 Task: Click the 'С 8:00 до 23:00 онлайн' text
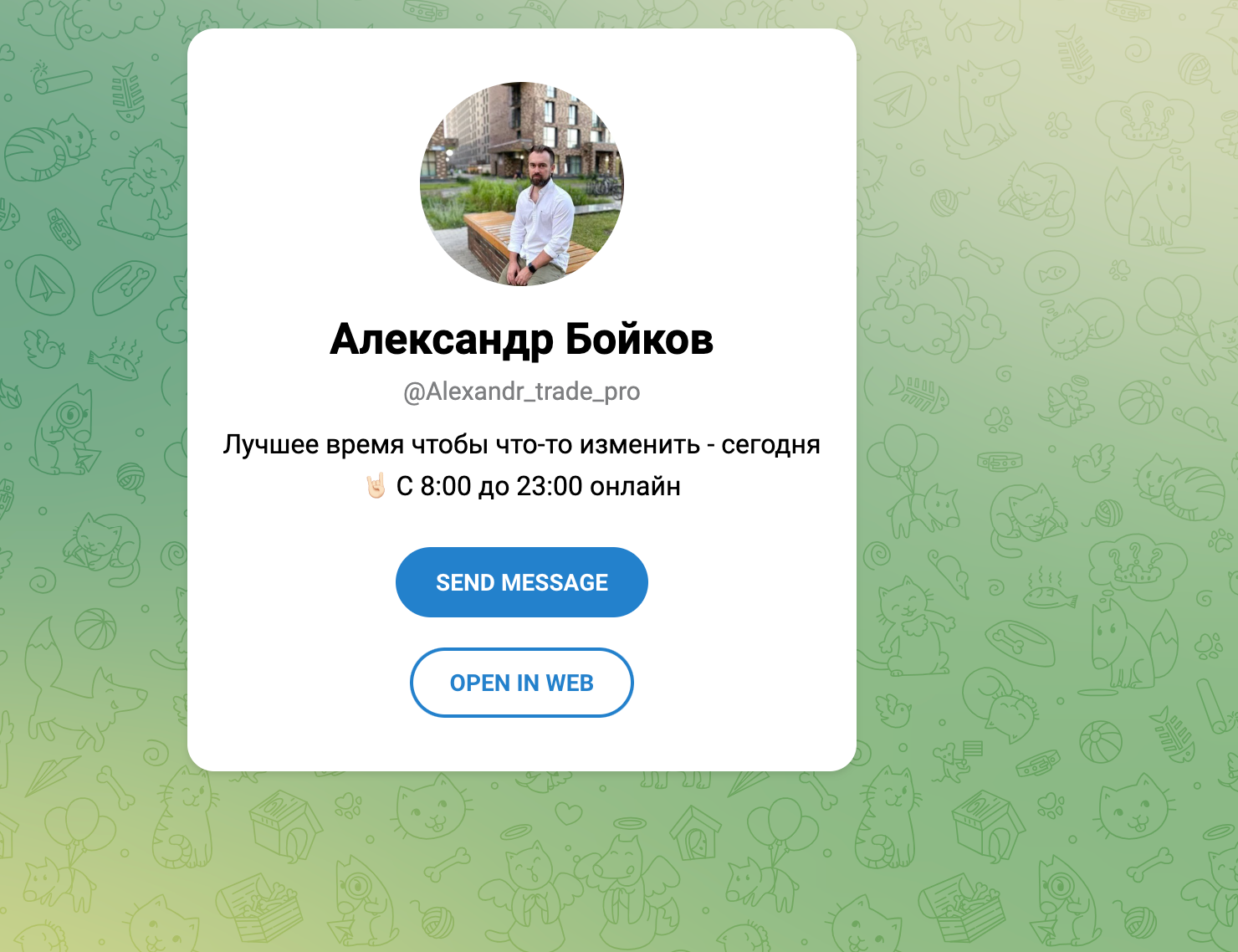pyautogui.click(x=539, y=486)
